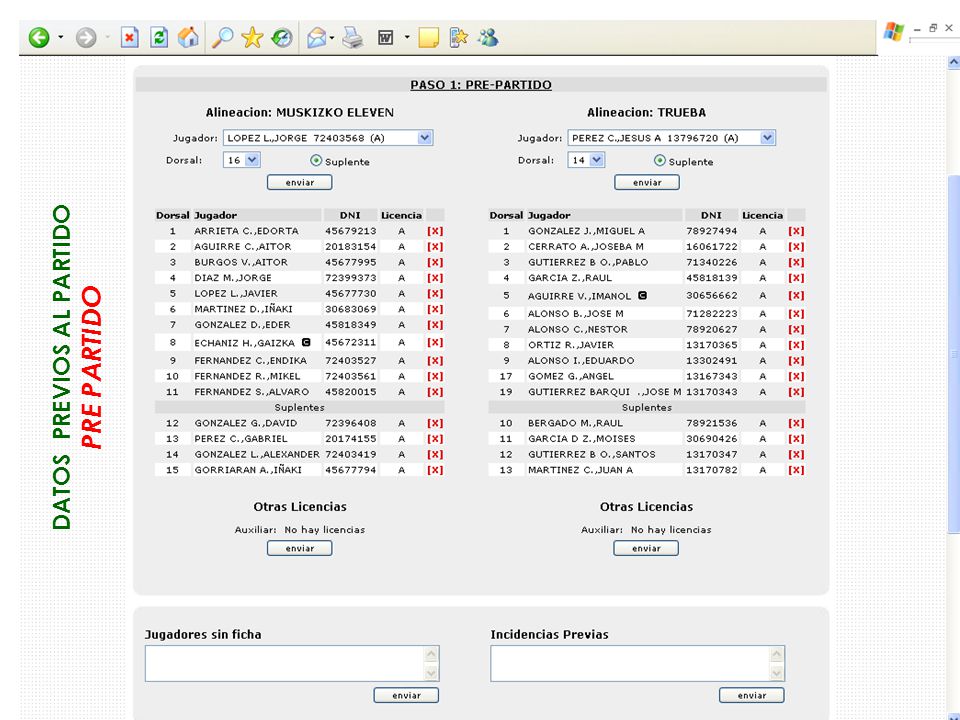Remove CERRATO A.,JOSEBA M with [X]

pos(796,247)
